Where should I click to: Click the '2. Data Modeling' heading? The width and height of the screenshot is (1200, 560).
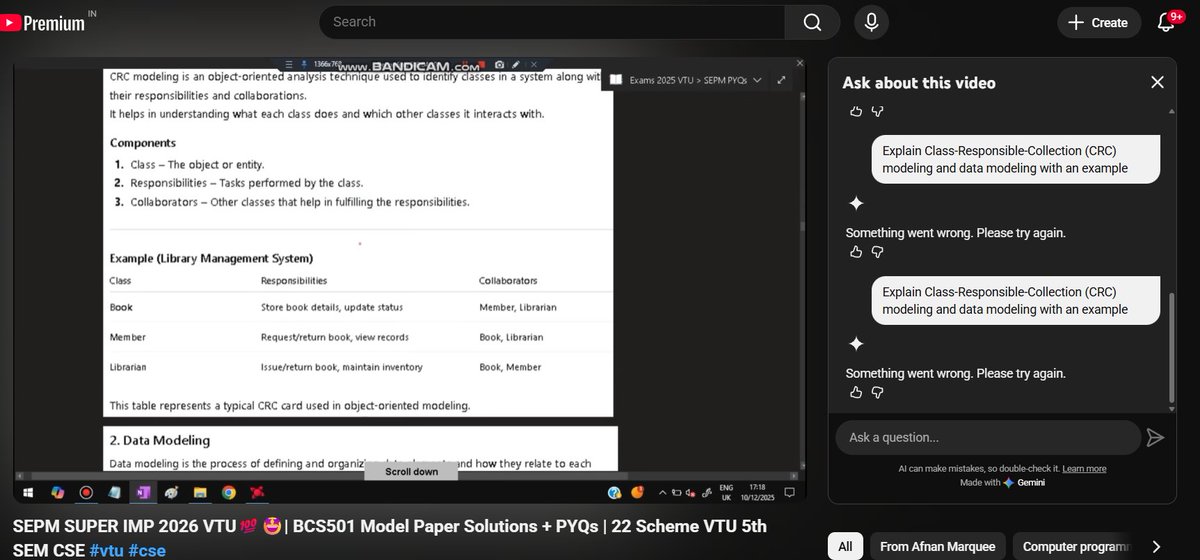pos(160,440)
